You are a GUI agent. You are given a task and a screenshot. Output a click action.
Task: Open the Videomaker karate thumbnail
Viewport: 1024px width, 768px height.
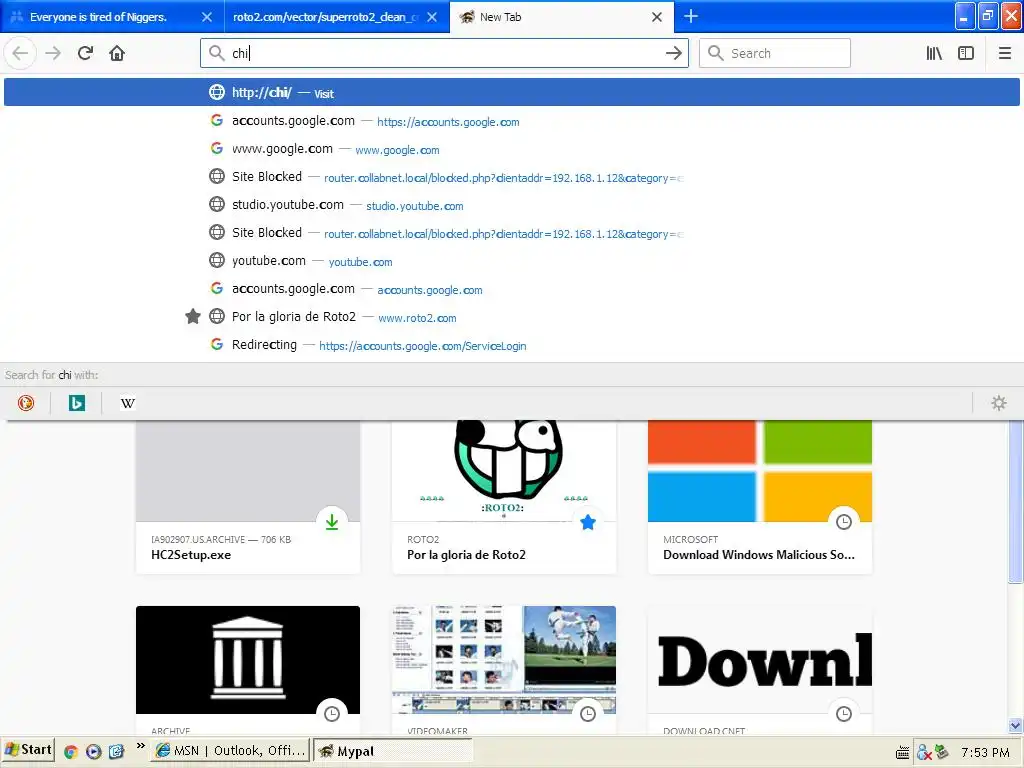tap(504, 660)
